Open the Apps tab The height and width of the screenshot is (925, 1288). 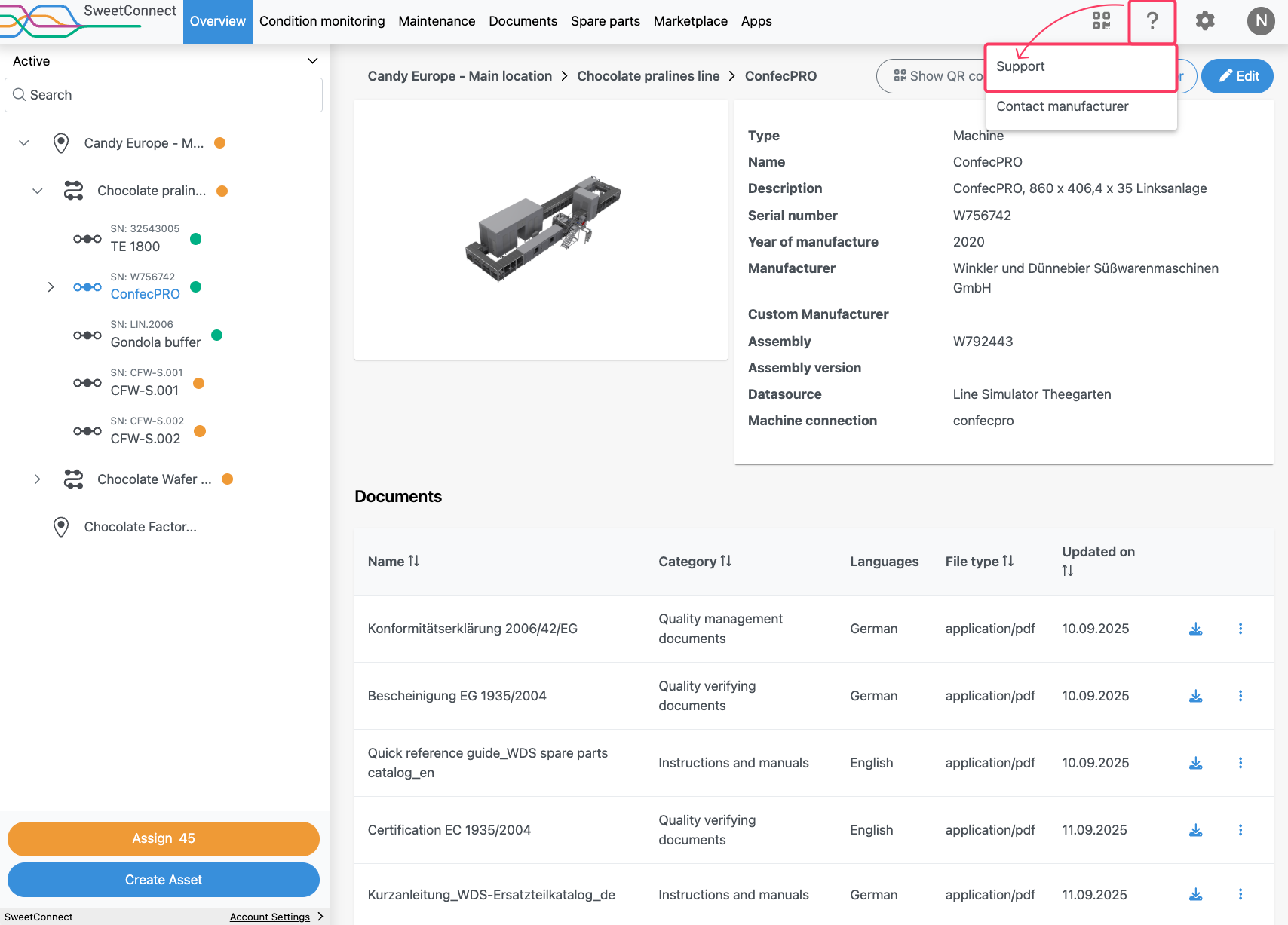click(756, 21)
